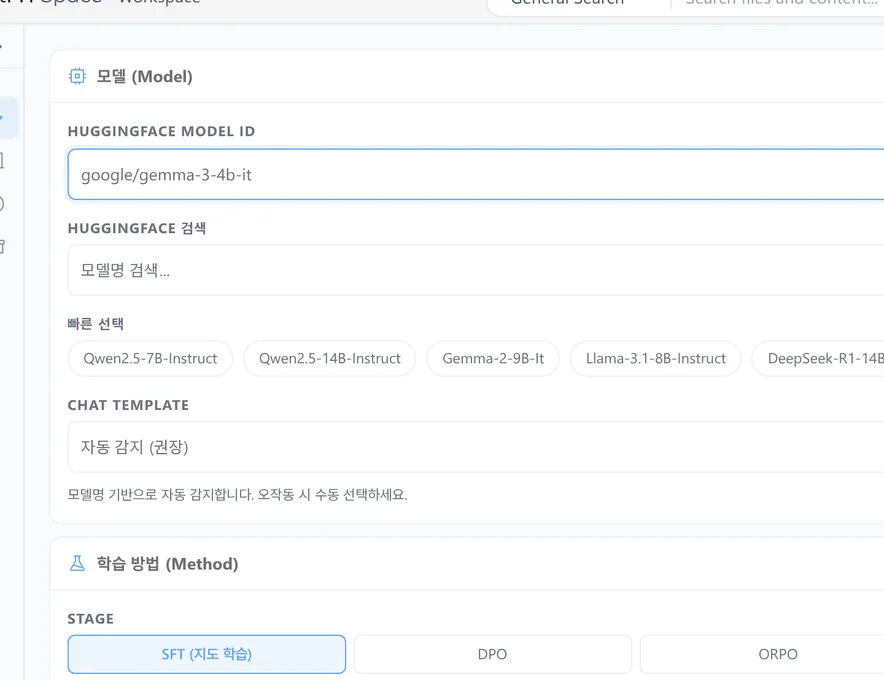Click the sidebar icon below the highlighted item
Screen dimensions: 884x680
[x=2, y=161]
